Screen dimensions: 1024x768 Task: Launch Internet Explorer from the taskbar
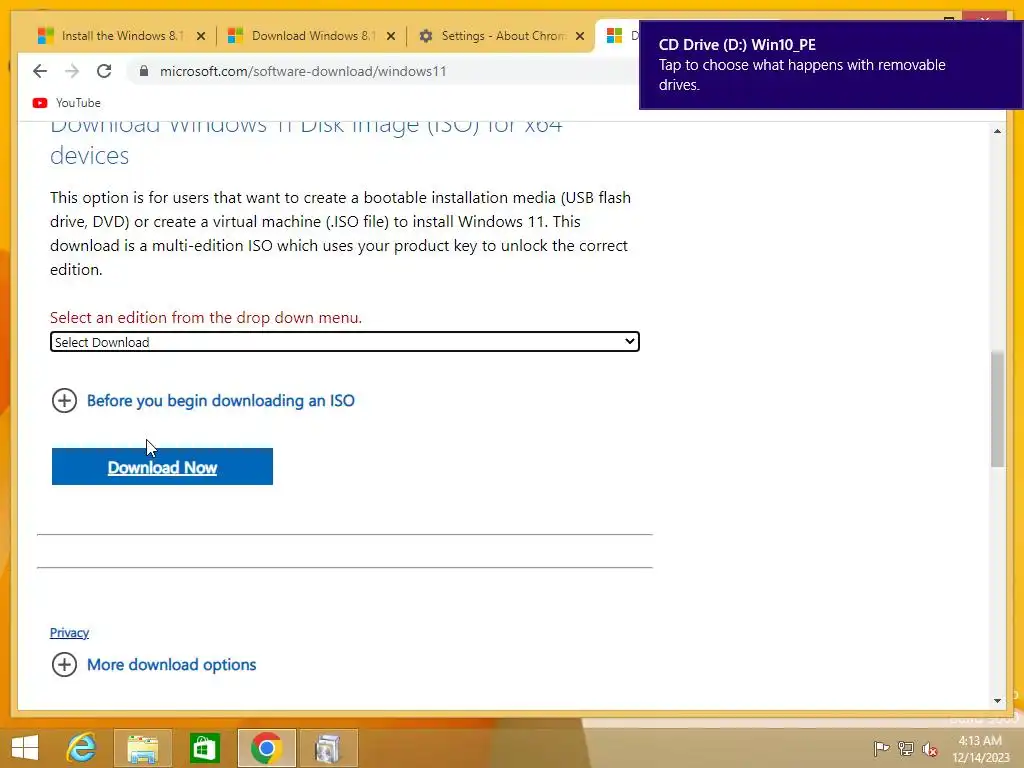click(x=82, y=748)
